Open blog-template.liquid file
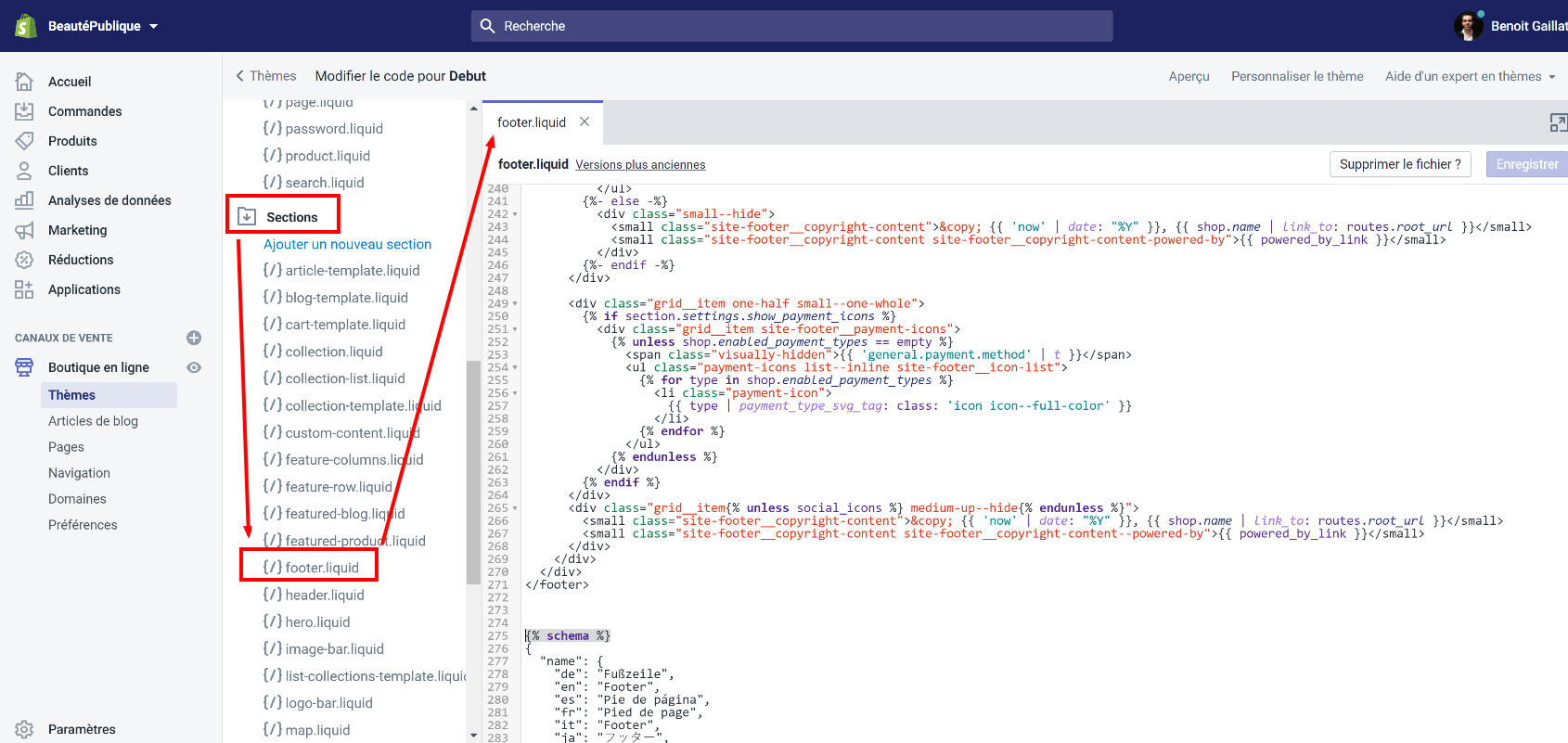The width and height of the screenshot is (1568, 743). pyautogui.click(x=336, y=298)
